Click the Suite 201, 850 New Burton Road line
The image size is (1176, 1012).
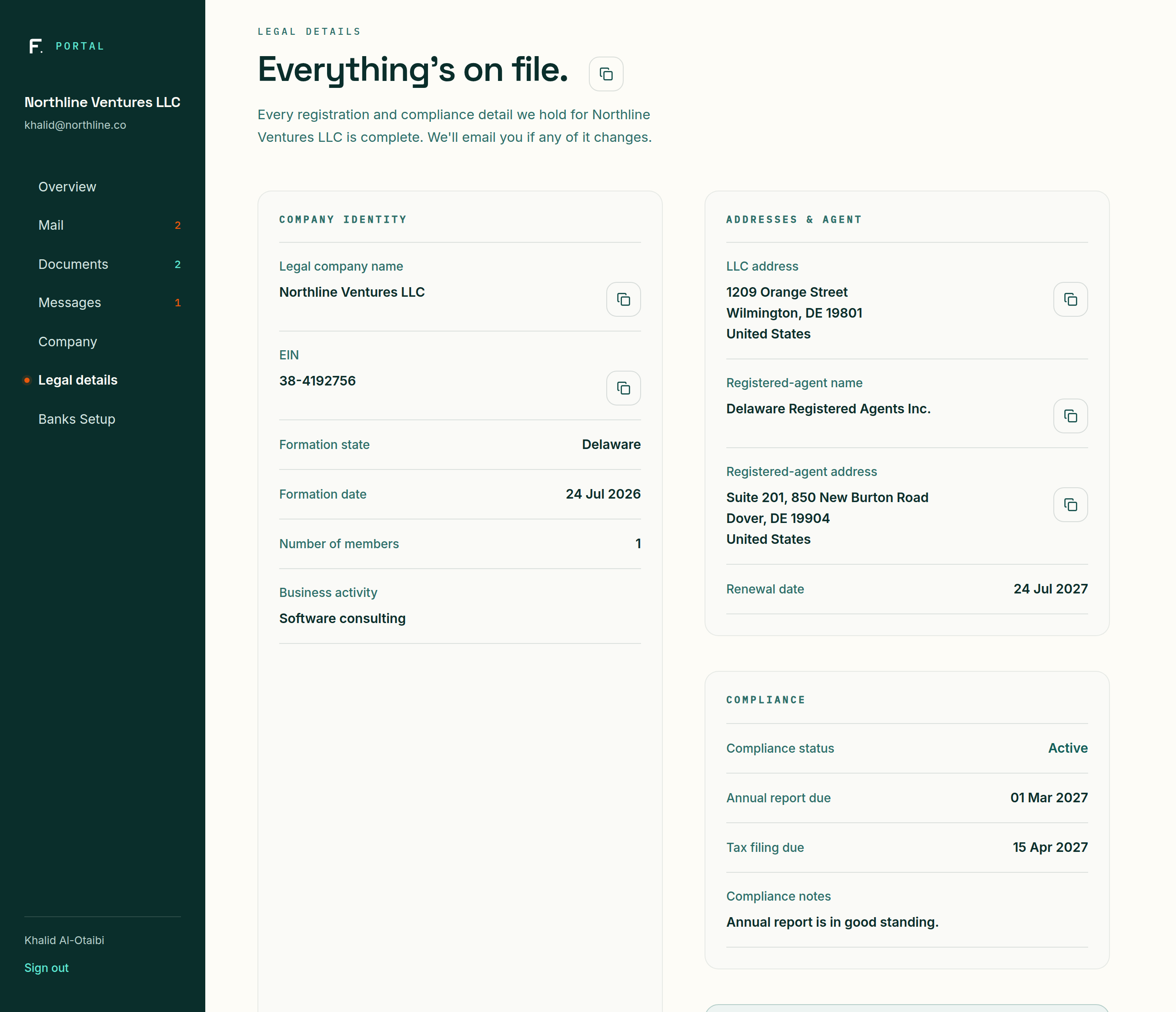coord(827,497)
